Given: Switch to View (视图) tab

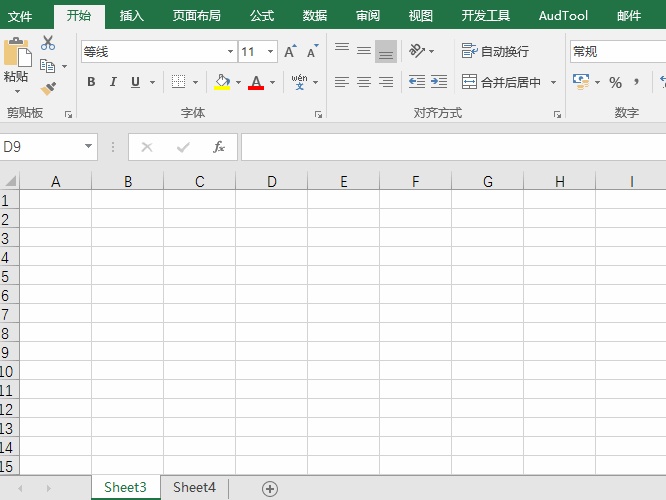Looking at the screenshot, I should point(420,16).
